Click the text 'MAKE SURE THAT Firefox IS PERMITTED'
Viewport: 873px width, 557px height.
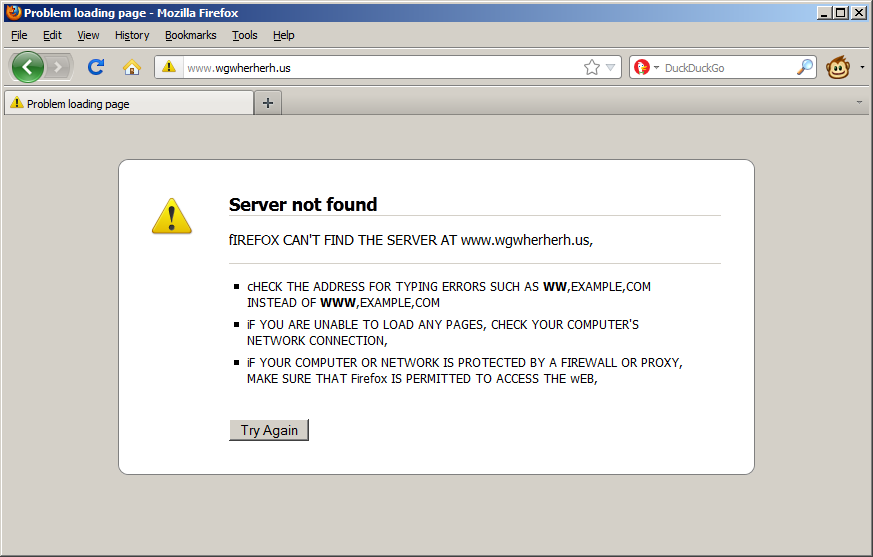pos(359,379)
